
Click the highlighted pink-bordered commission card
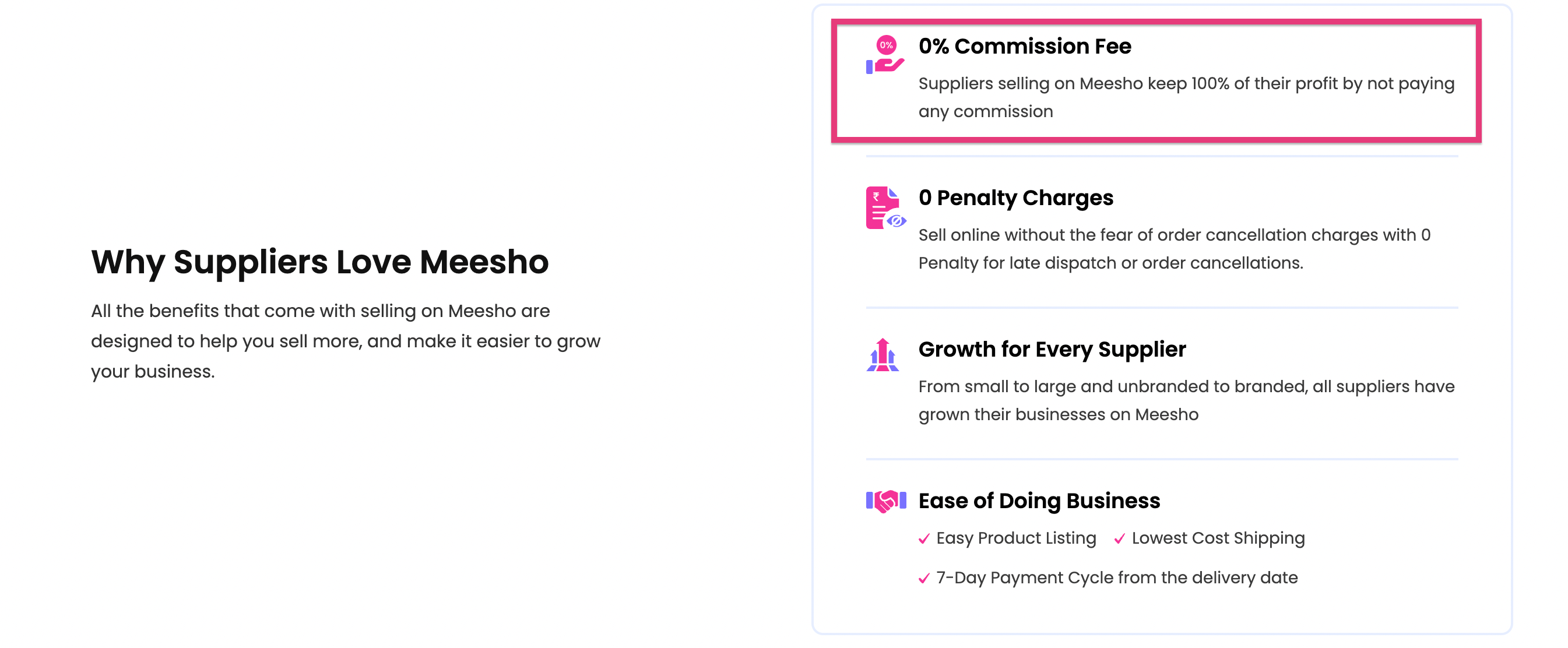[x=1156, y=81]
